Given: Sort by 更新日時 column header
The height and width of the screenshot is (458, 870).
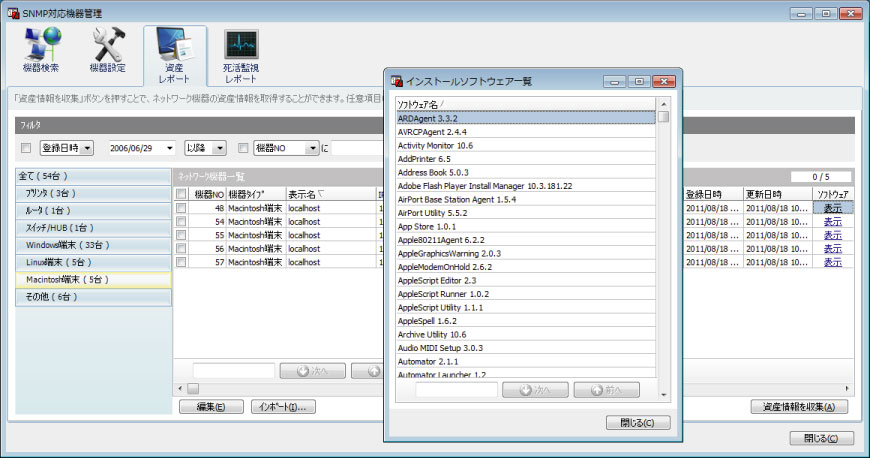Looking at the screenshot, I should [x=778, y=194].
